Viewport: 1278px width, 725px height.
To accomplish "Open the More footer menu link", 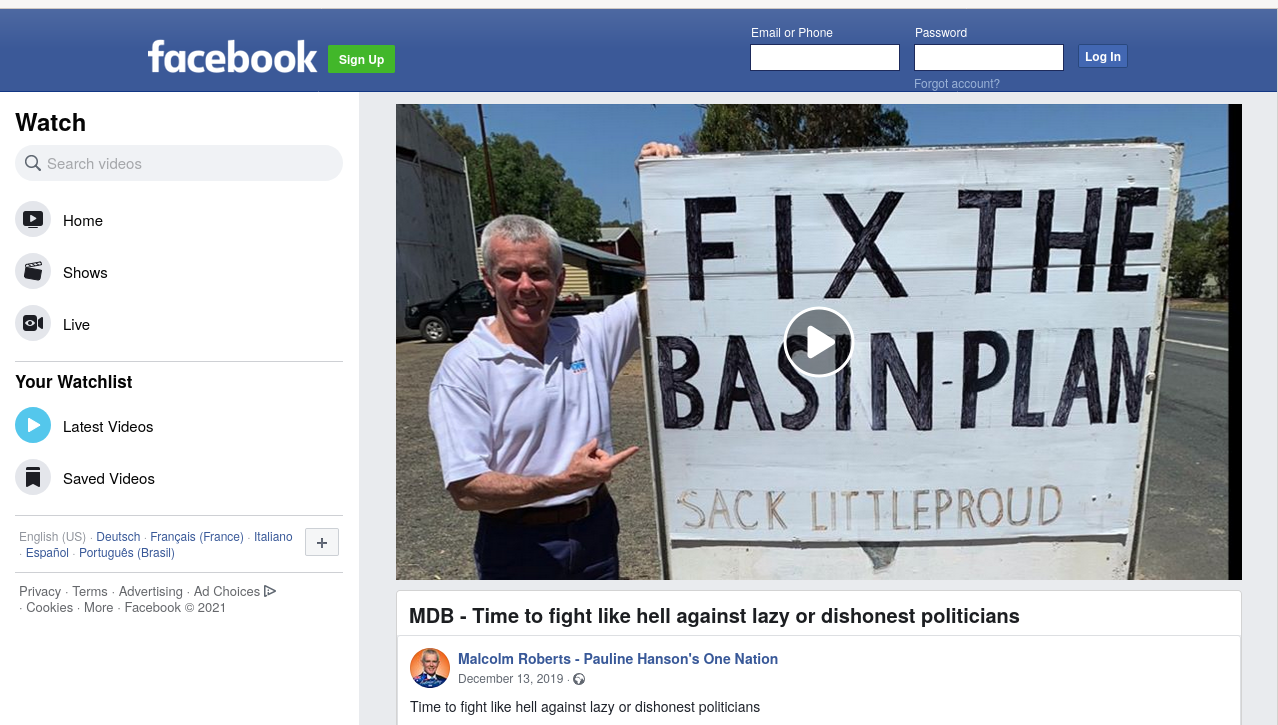I will point(99,607).
